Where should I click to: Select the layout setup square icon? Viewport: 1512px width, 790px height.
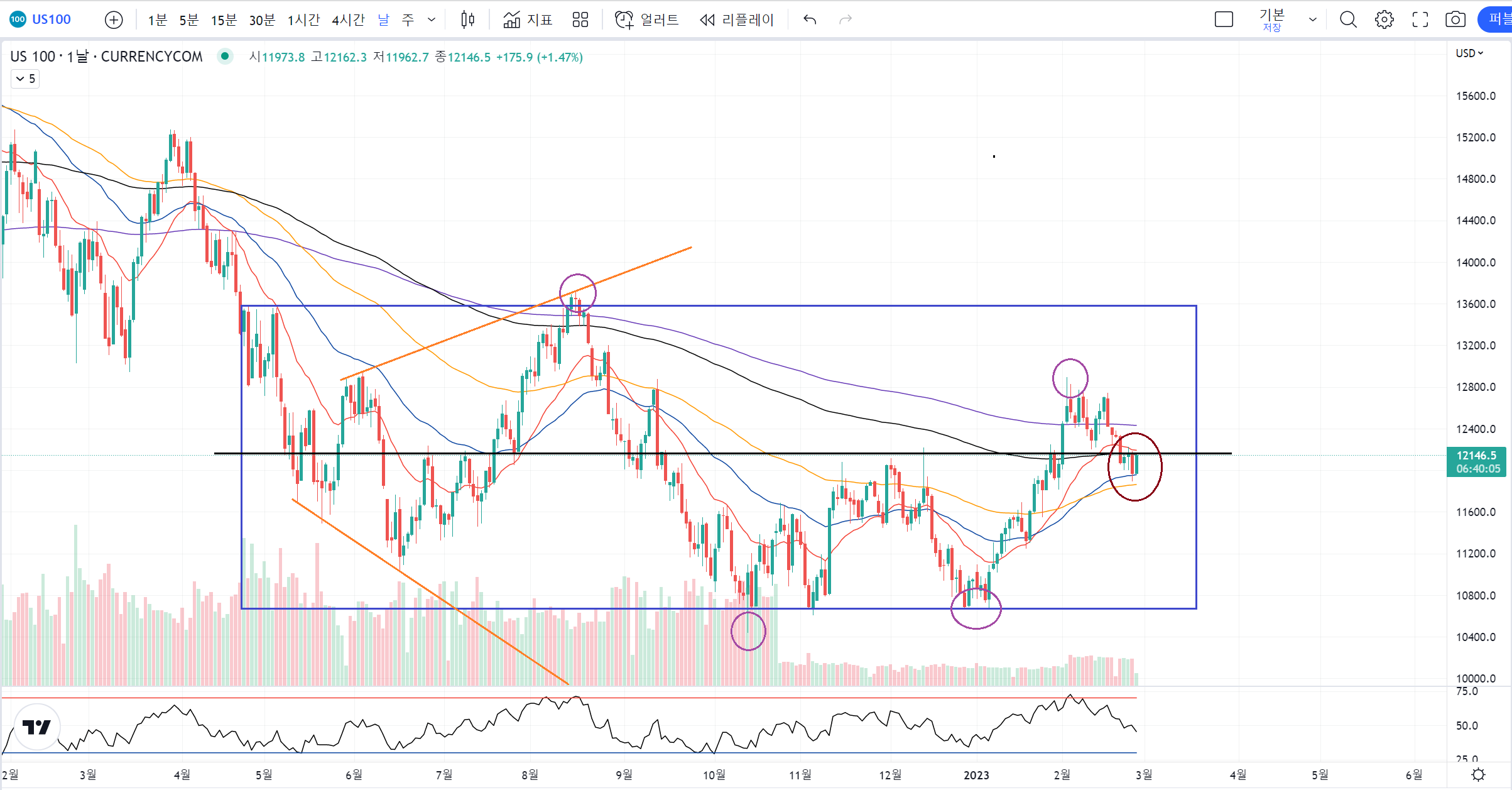(x=1224, y=20)
